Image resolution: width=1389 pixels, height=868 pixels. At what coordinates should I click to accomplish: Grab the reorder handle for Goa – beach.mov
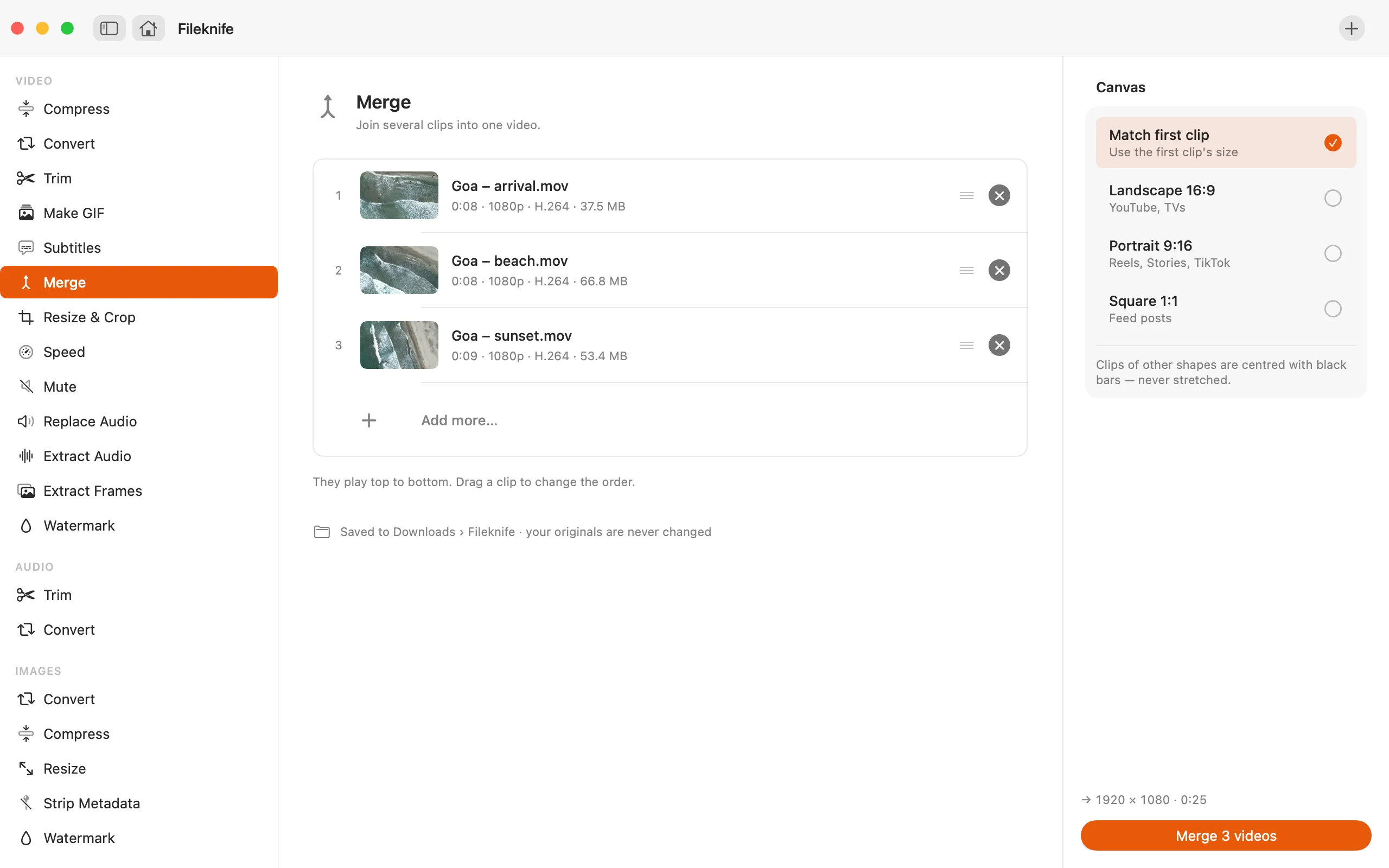coord(966,270)
